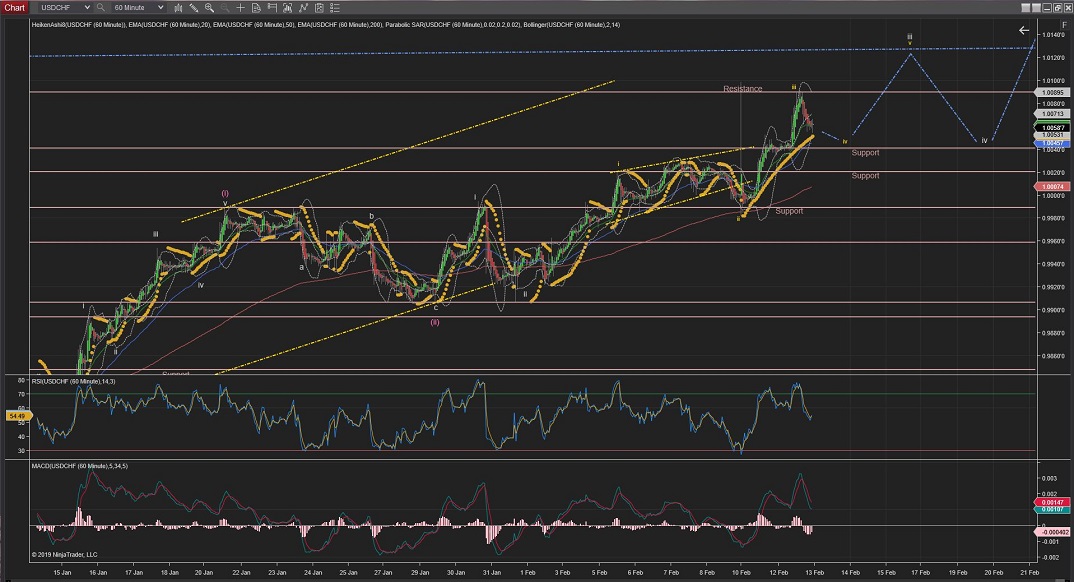The width and height of the screenshot is (1074, 582).
Task: Open the Chart menu button
Action: 14,8
